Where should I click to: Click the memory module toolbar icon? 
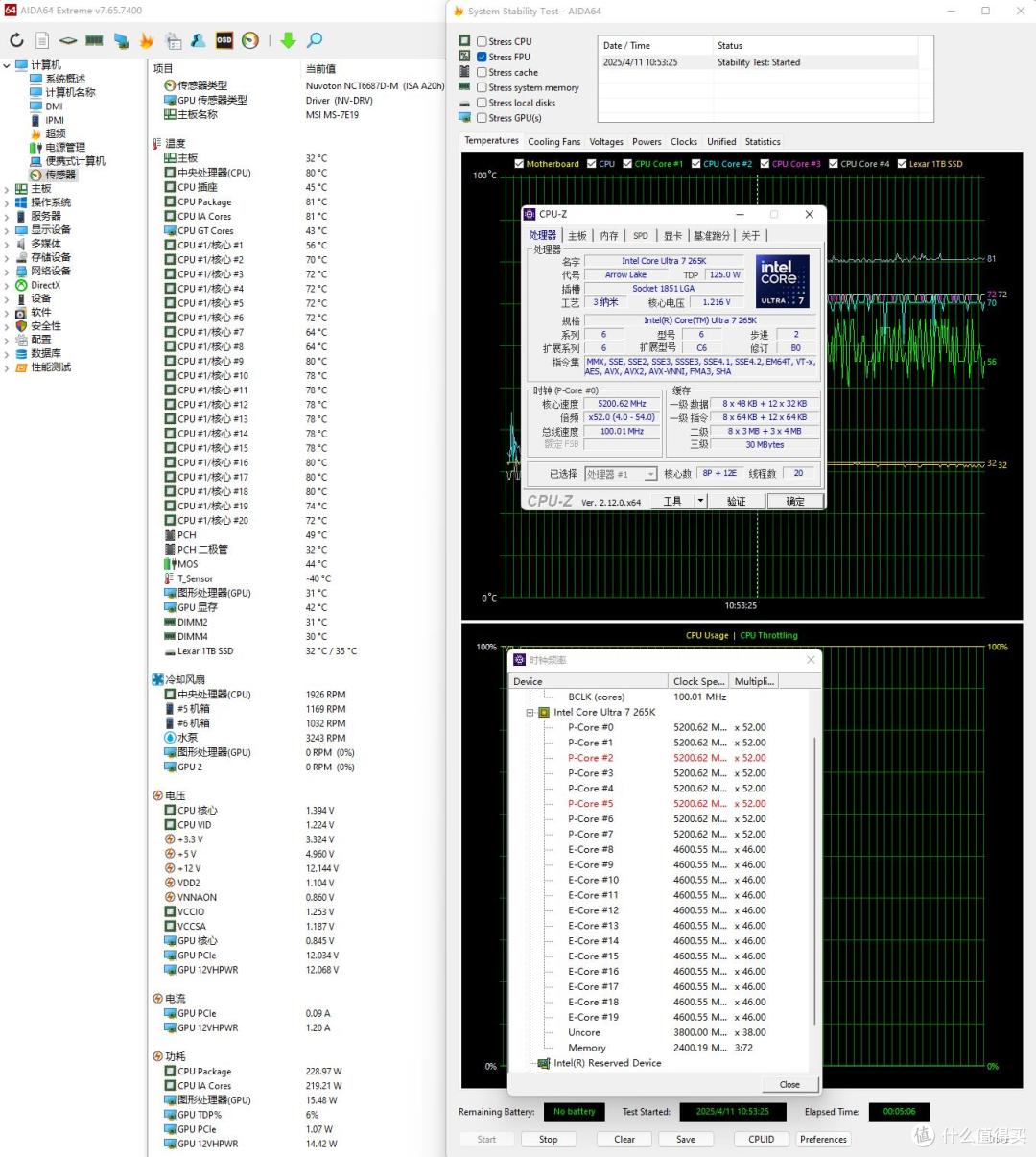[94, 40]
